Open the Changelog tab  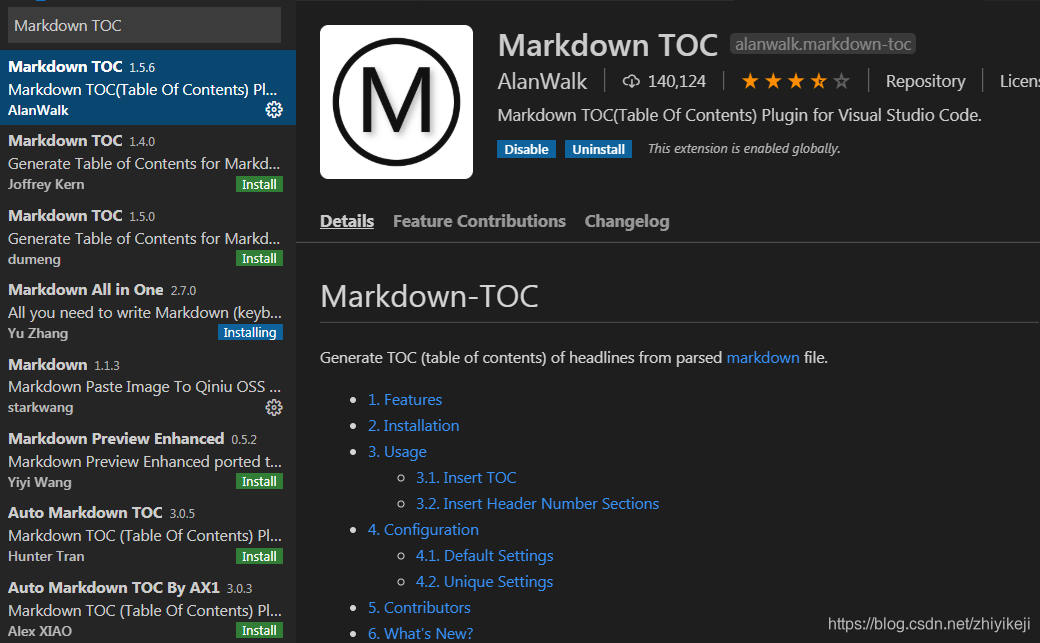(x=627, y=221)
